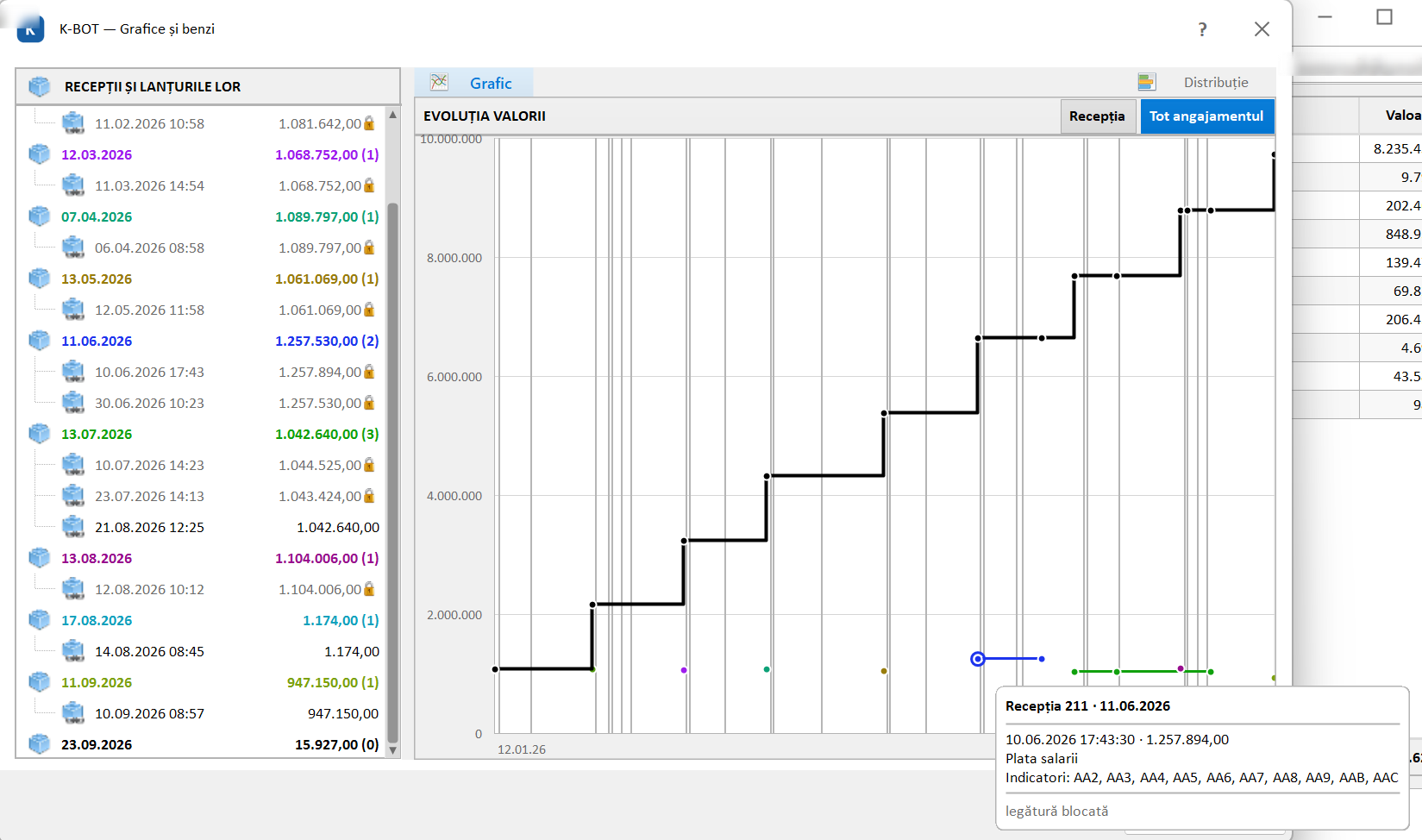Click the list scrollbar up arrow
The image size is (1422, 840).
click(x=393, y=114)
